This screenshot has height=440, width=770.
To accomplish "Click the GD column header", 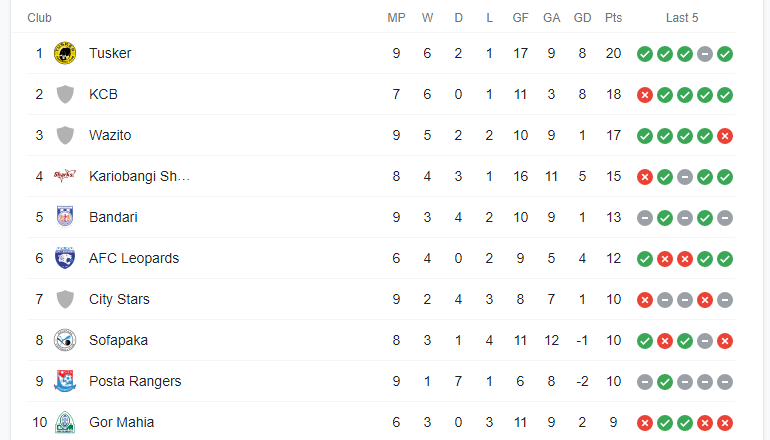I will [x=582, y=18].
